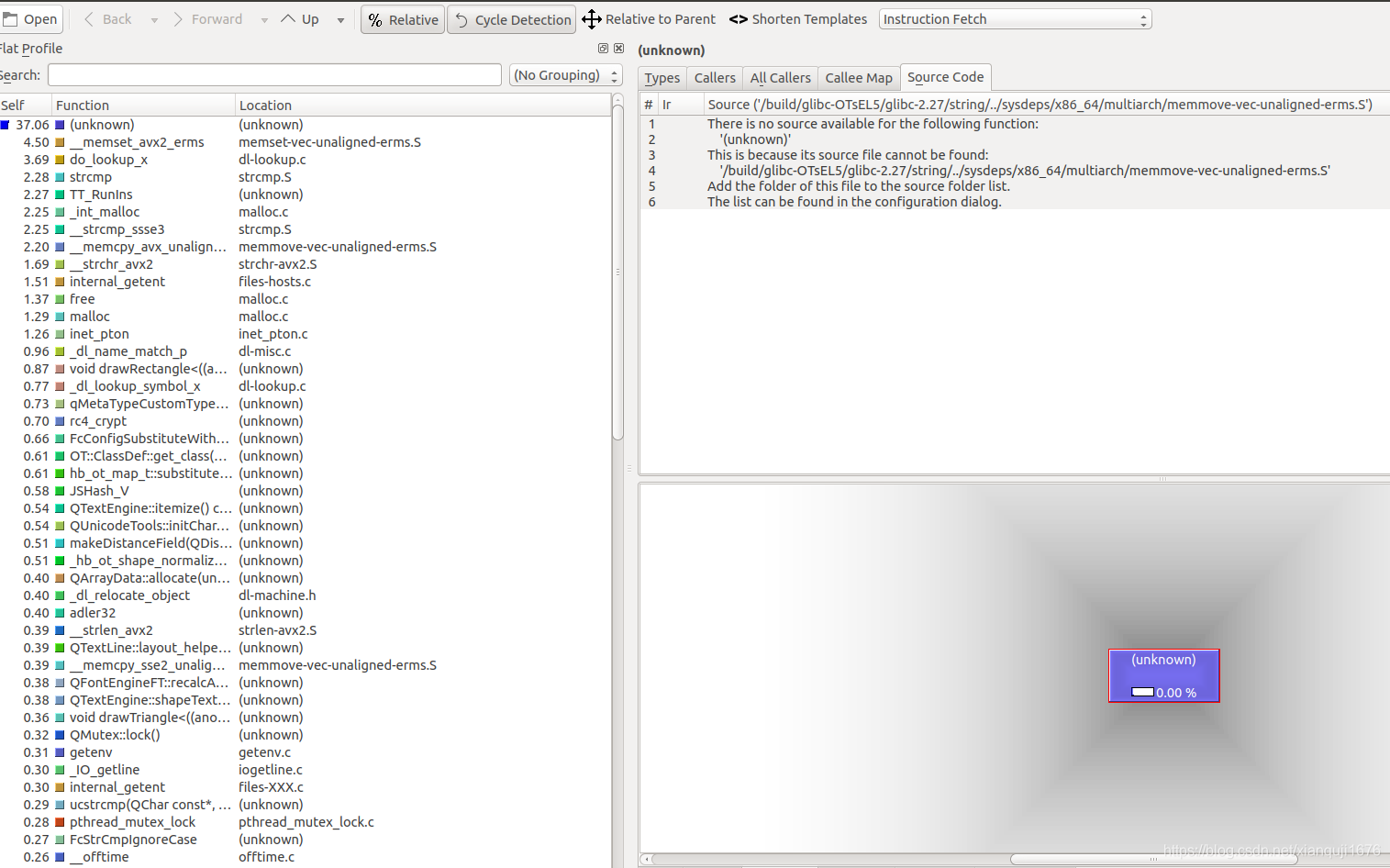Switch to the Callee Map tab
This screenshot has width=1390, height=868.
[x=859, y=78]
